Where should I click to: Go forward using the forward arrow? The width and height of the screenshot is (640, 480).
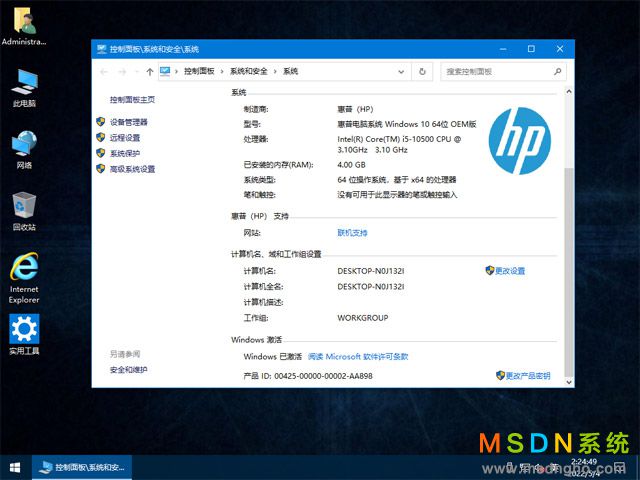pos(122,72)
